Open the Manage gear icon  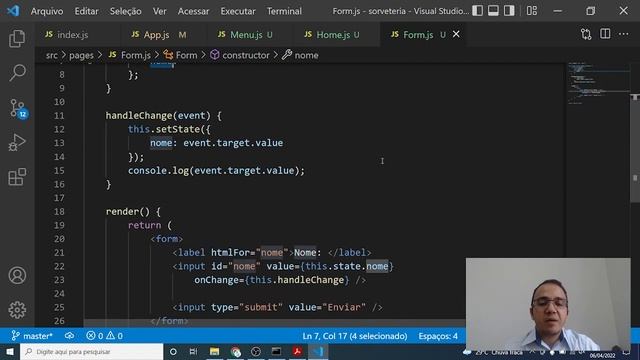(x=17, y=310)
